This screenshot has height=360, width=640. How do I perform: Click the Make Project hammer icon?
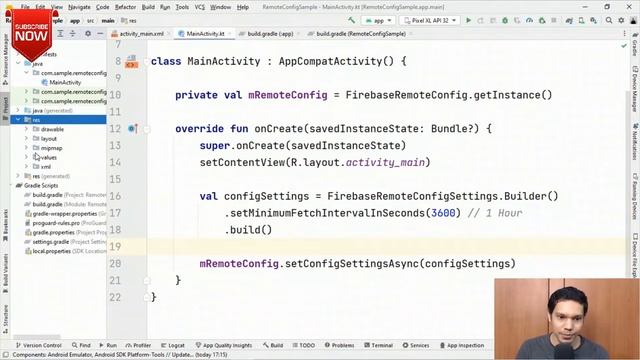pyautogui.click(x=351, y=20)
